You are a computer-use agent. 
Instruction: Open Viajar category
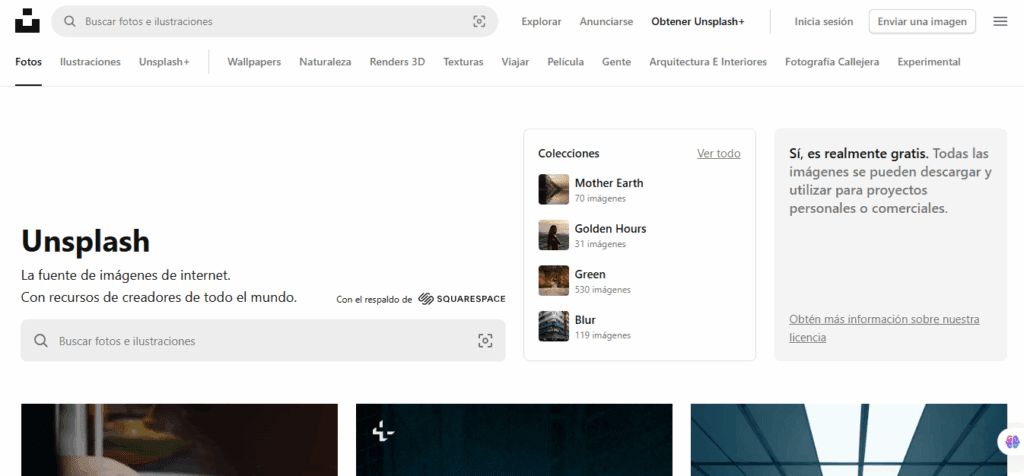515,62
